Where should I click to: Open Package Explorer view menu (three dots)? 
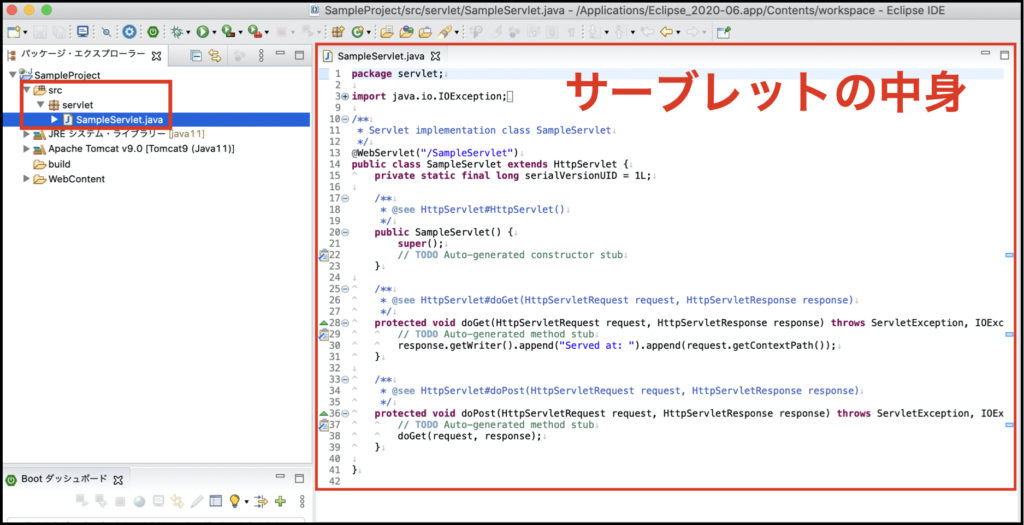coord(261,56)
